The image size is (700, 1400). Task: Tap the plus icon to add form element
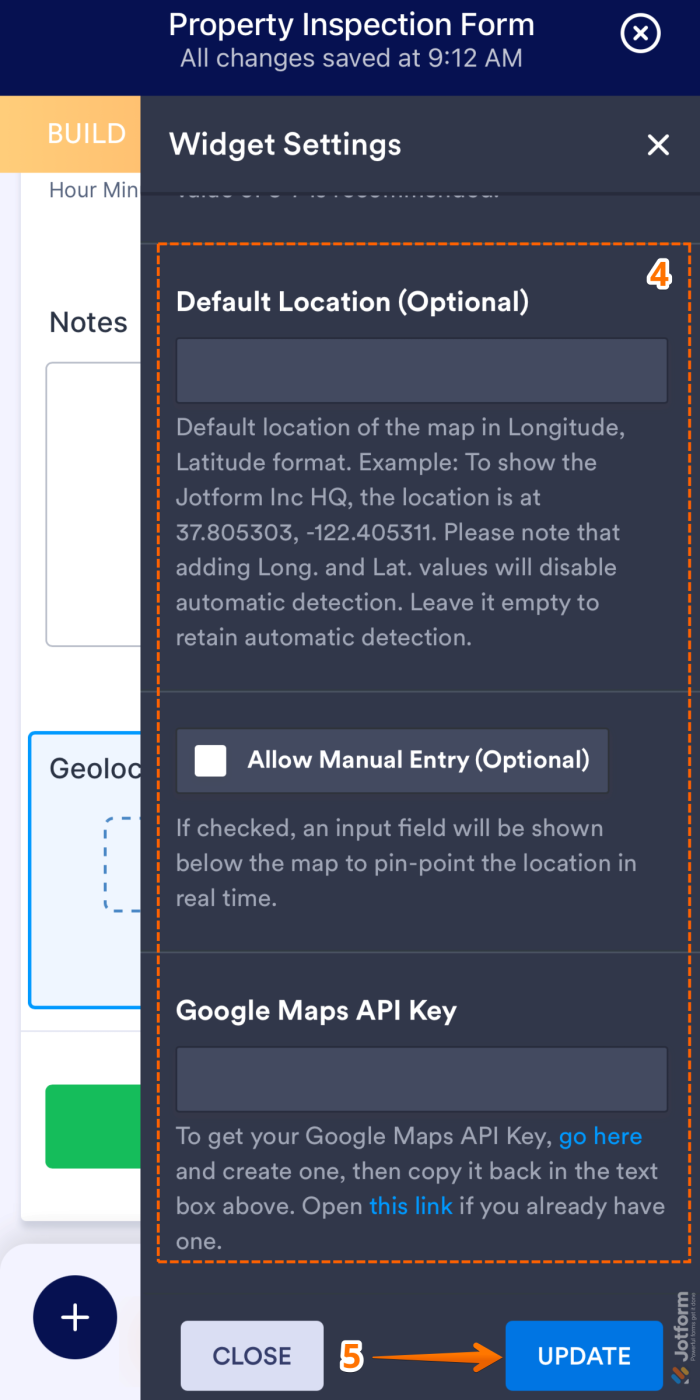[75, 1317]
